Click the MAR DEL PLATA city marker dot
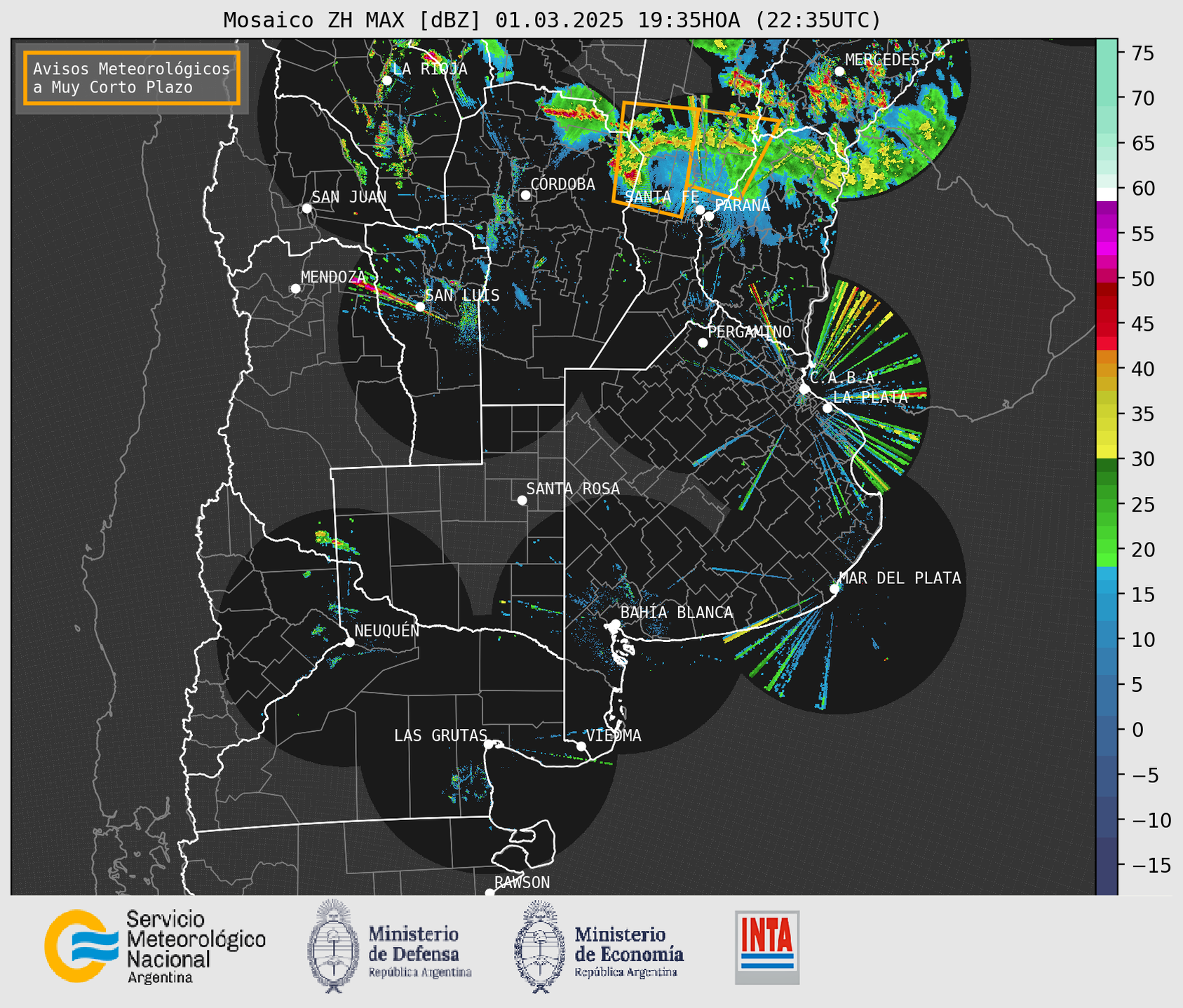Viewport: 1183px width, 1008px height. (834, 589)
